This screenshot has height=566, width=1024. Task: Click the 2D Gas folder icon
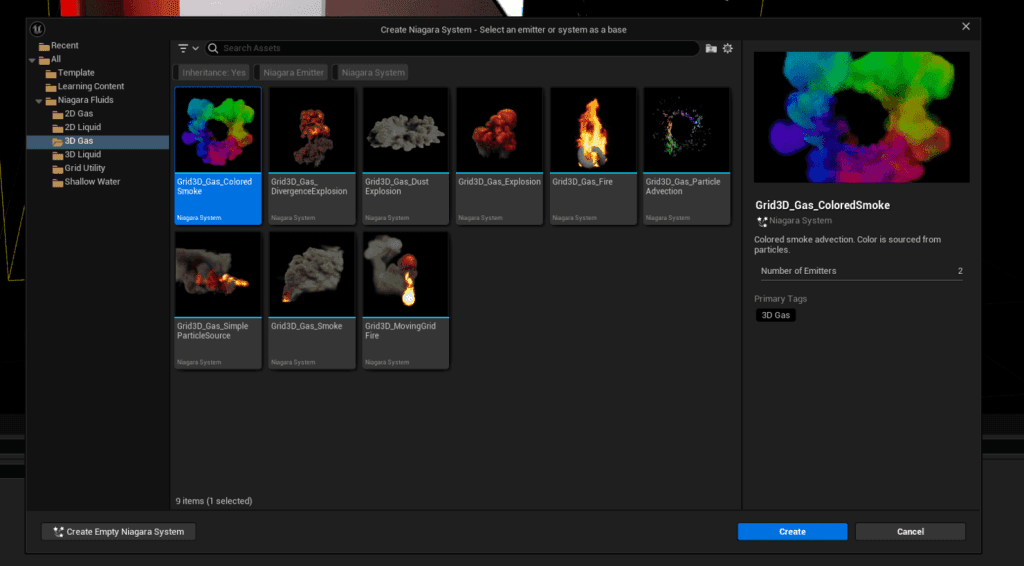tap(58, 114)
